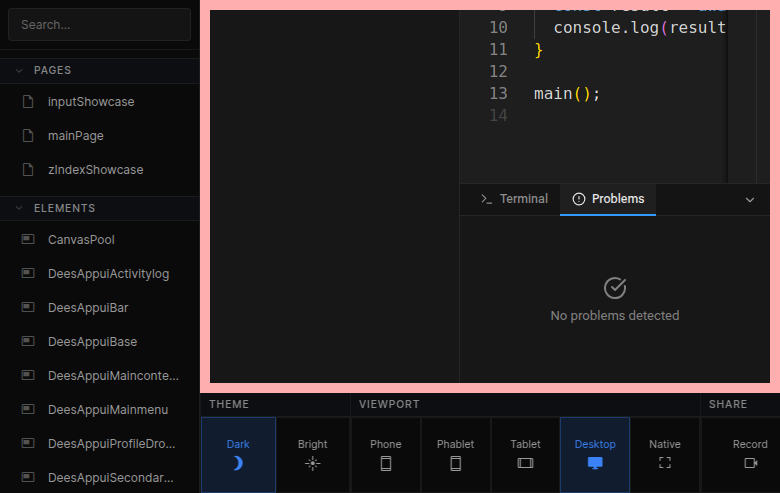Click the Record camera icon

click(751, 463)
